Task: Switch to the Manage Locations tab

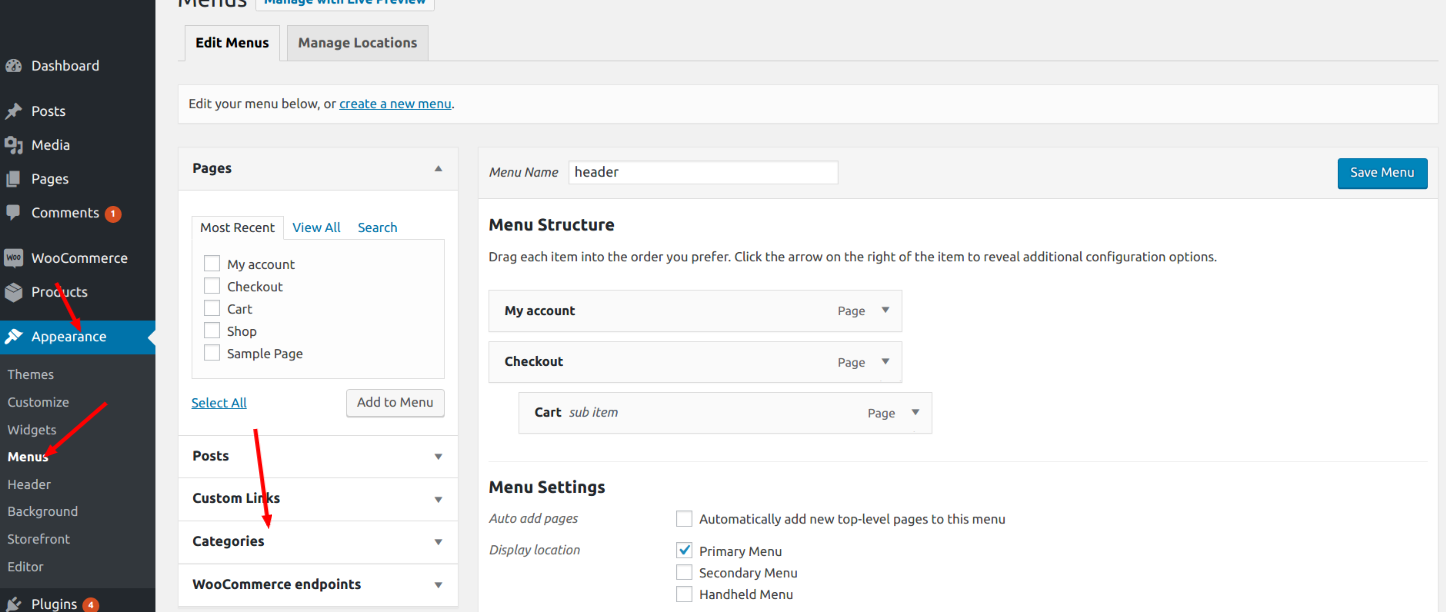Action: tap(357, 43)
